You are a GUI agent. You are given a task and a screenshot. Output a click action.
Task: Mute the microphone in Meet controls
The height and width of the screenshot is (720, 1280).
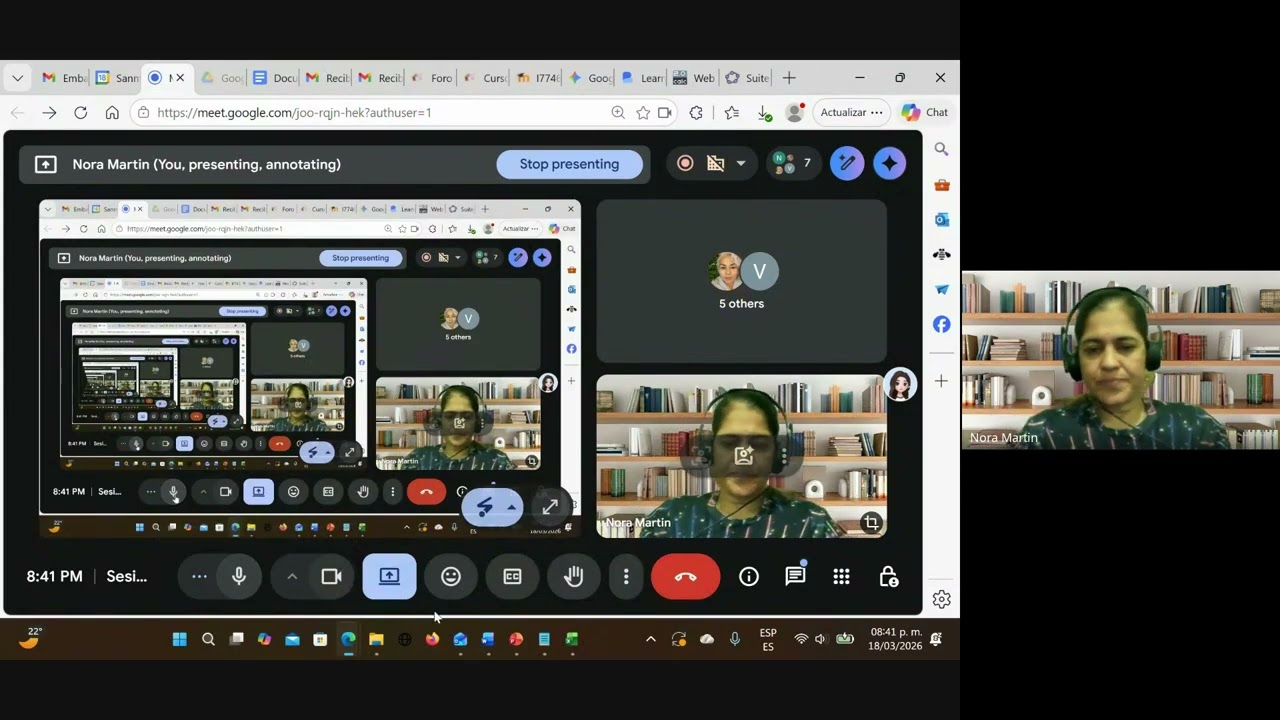(x=239, y=577)
